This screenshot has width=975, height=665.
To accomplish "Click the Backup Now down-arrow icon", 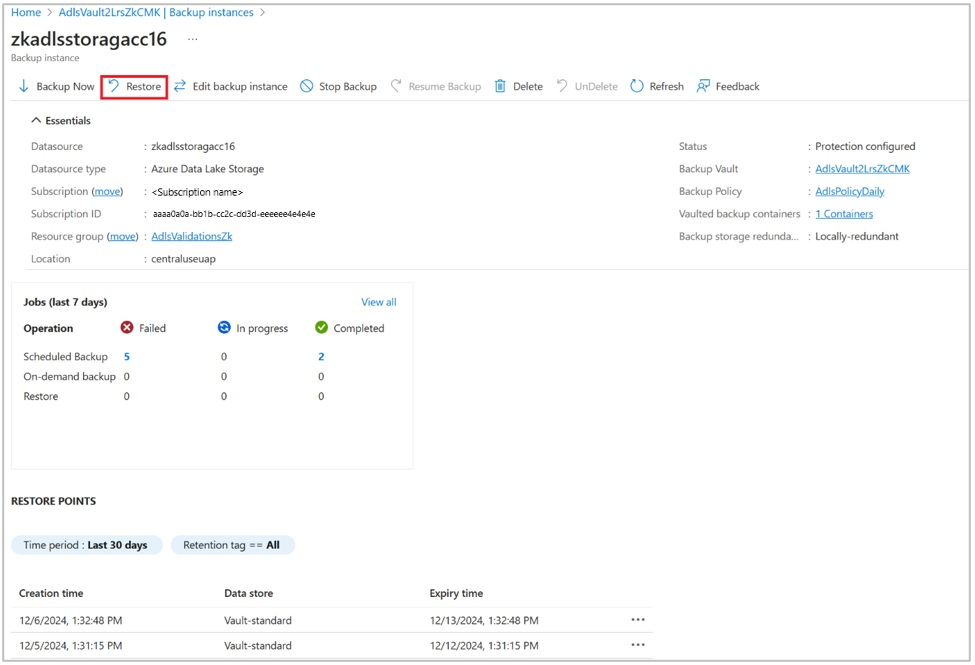I will click(x=24, y=86).
